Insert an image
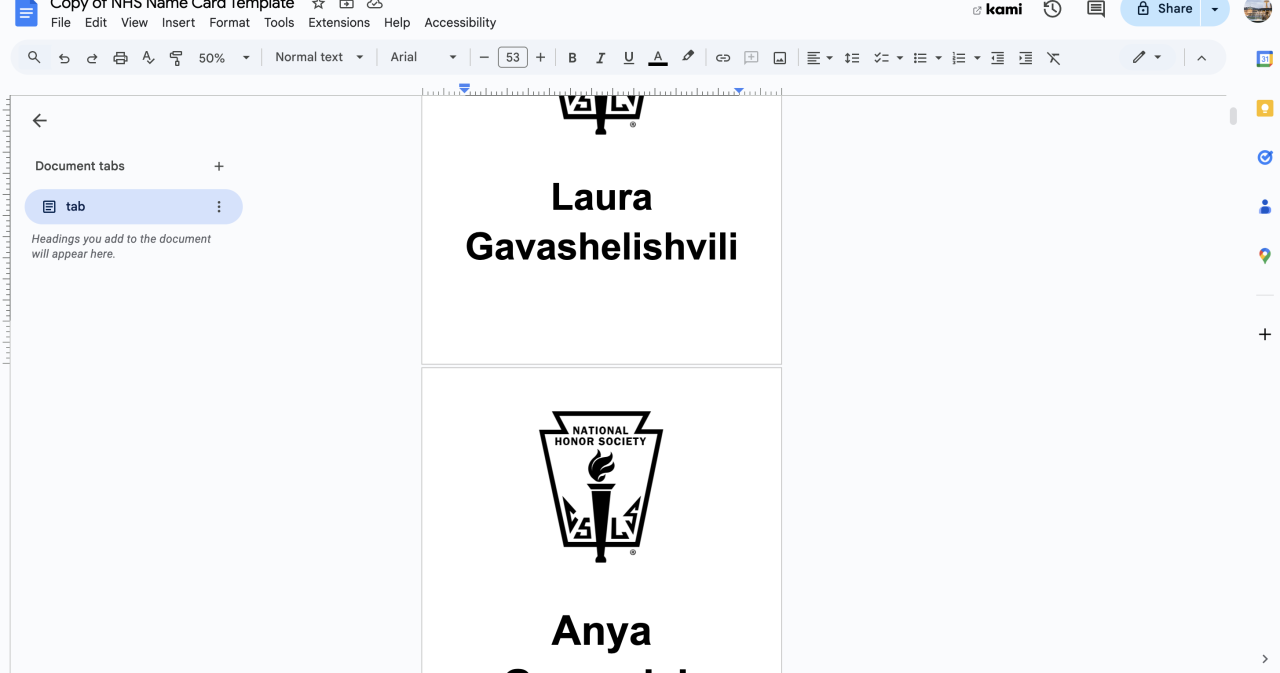 [779, 58]
